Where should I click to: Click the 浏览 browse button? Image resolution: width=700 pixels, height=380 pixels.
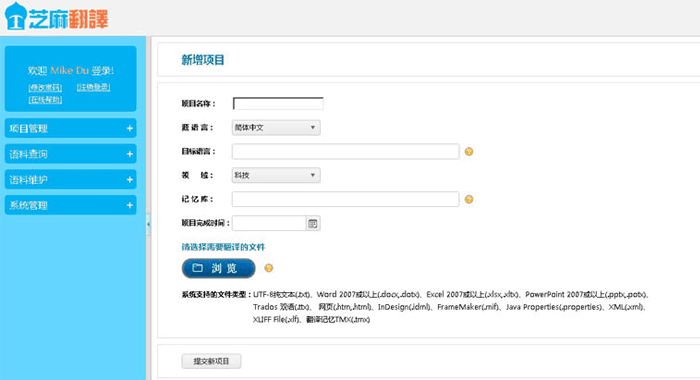[218, 268]
